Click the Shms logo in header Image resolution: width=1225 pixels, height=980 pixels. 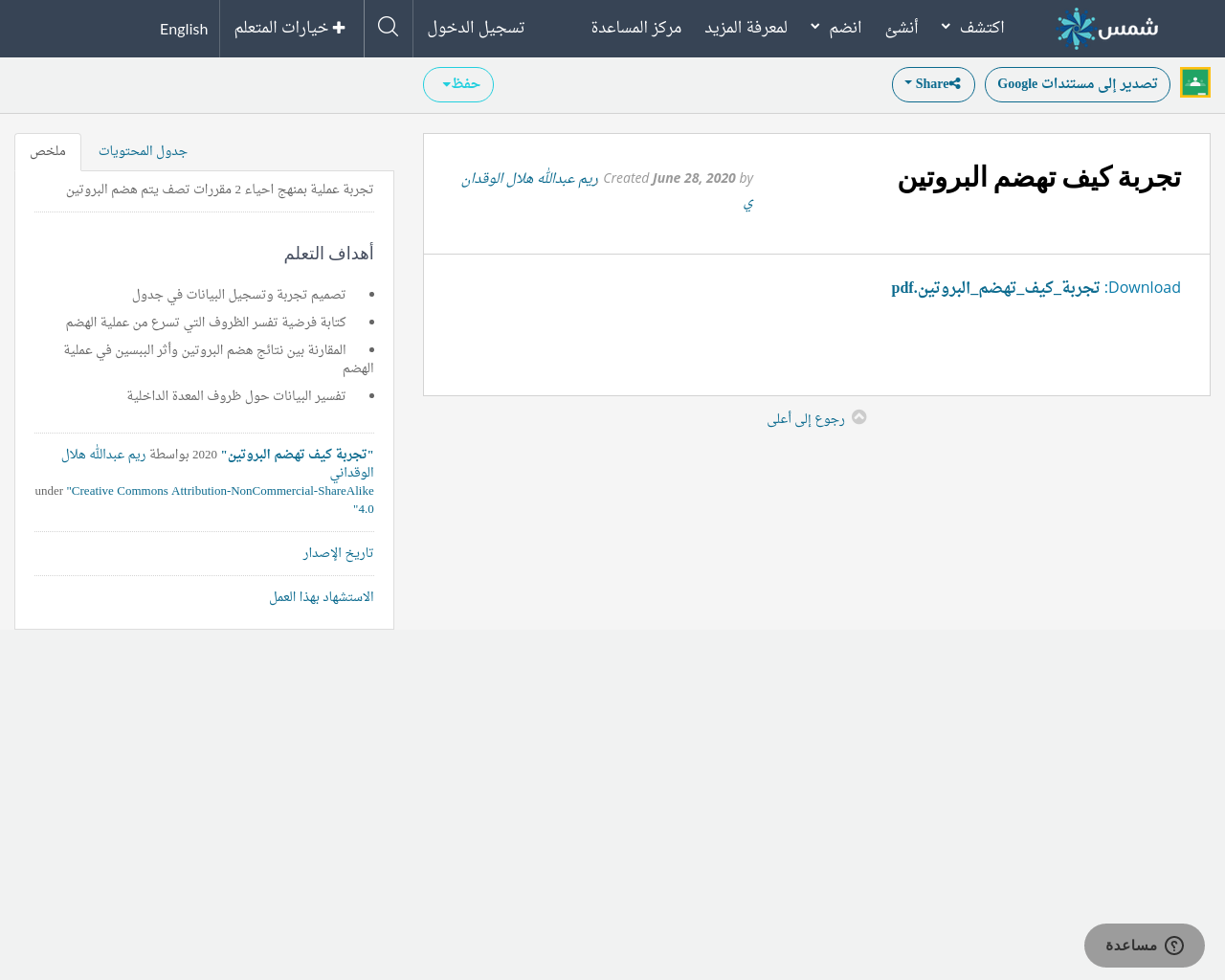(1107, 28)
